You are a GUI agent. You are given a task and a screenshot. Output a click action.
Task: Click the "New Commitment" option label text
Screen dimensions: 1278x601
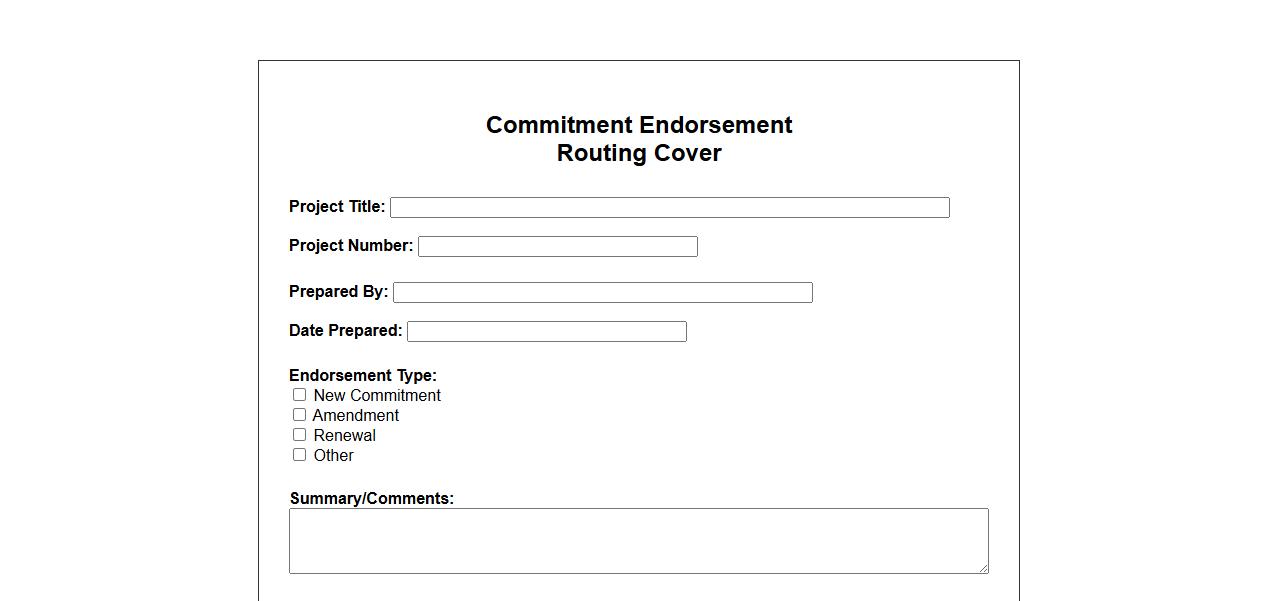pyautogui.click(x=377, y=396)
